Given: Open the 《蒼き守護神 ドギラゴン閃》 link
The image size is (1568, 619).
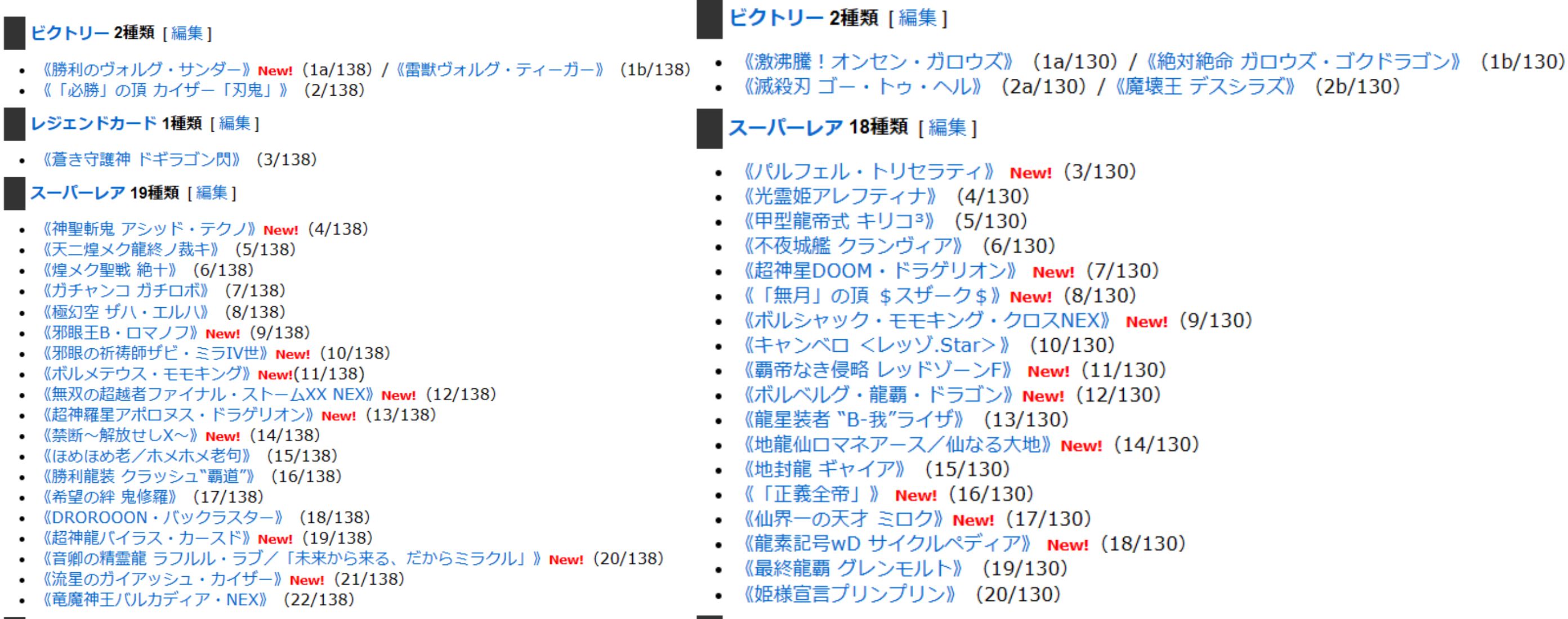Looking at the screenshot, I should [x=141, y=159].
